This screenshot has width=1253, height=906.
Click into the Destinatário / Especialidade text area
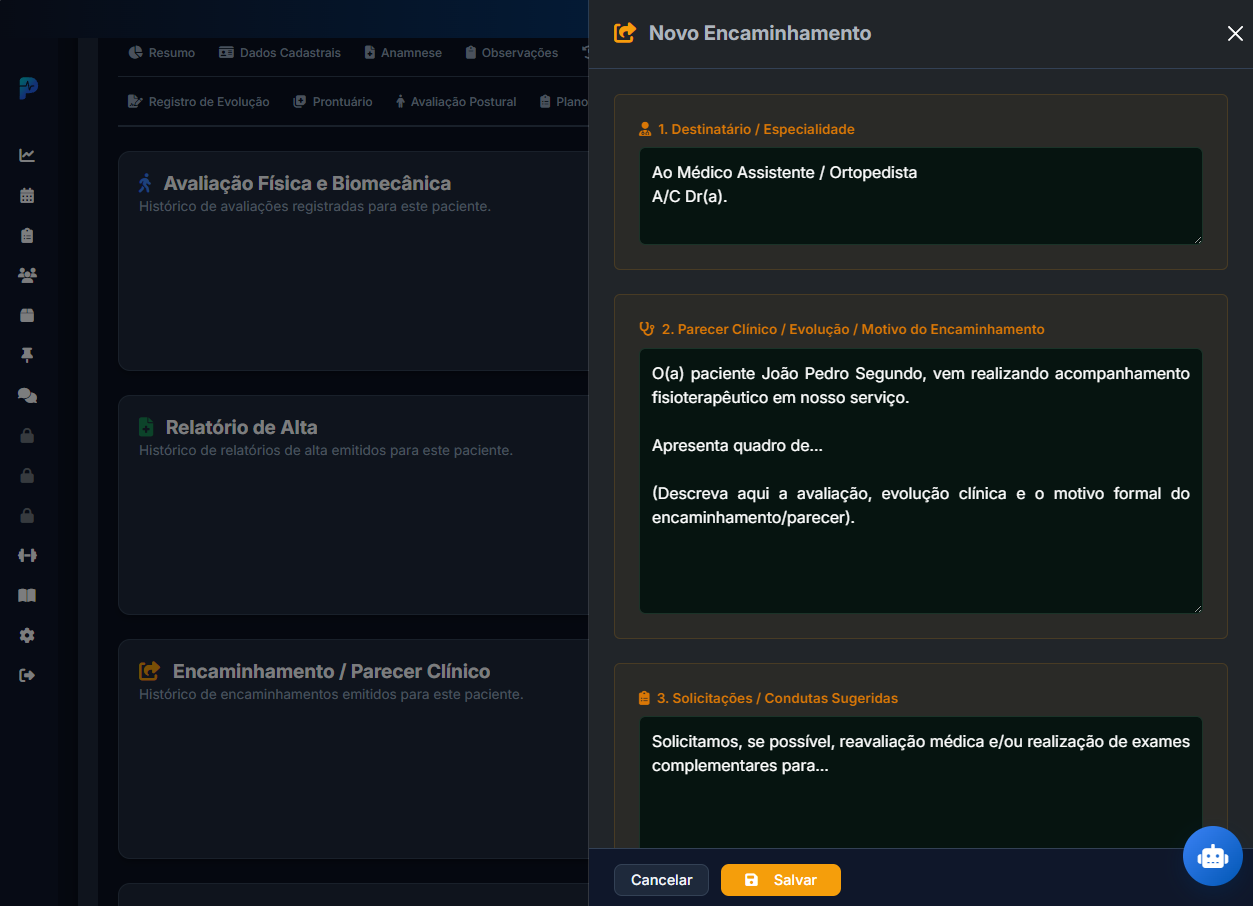921,196
